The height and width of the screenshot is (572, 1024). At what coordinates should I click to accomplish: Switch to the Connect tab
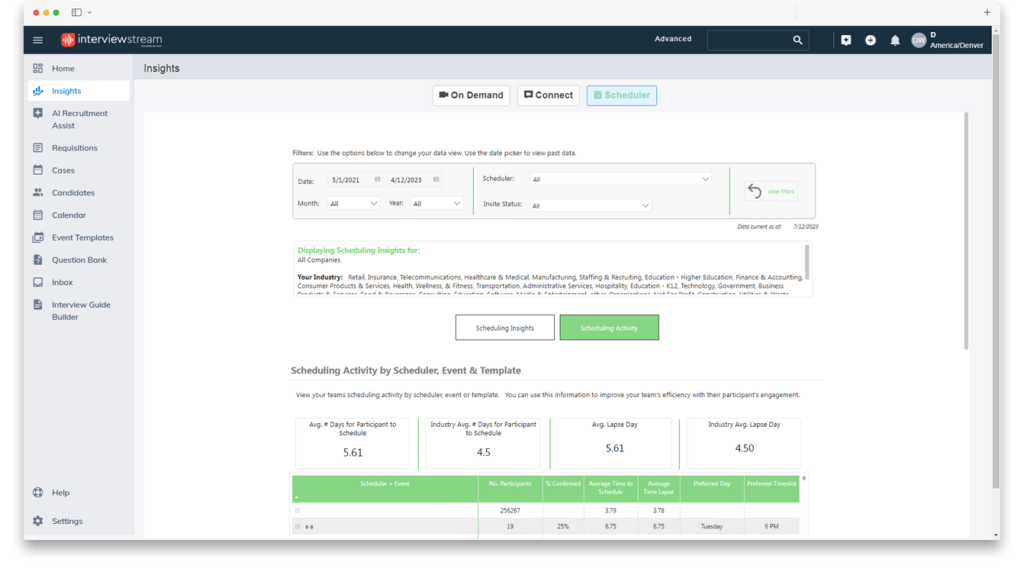point(549,95)
